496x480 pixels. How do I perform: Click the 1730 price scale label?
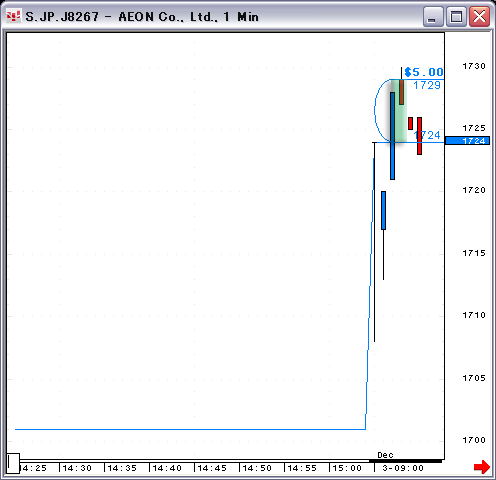tap(474, 66)
